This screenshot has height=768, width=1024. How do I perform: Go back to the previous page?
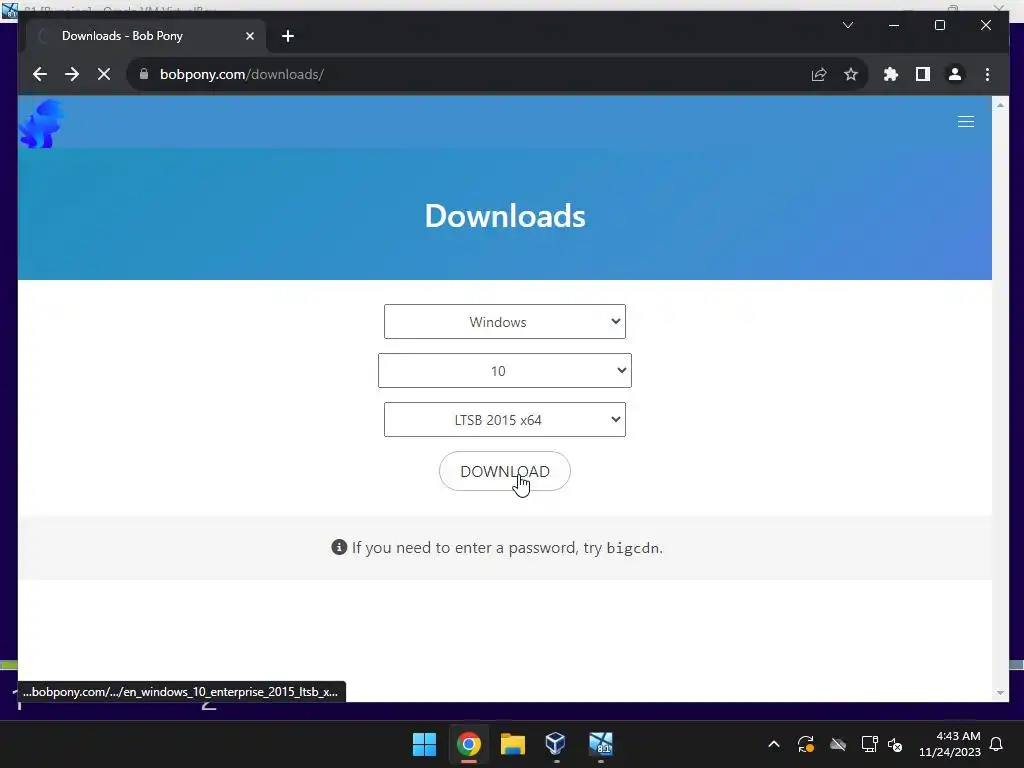(x=40, y=74)
